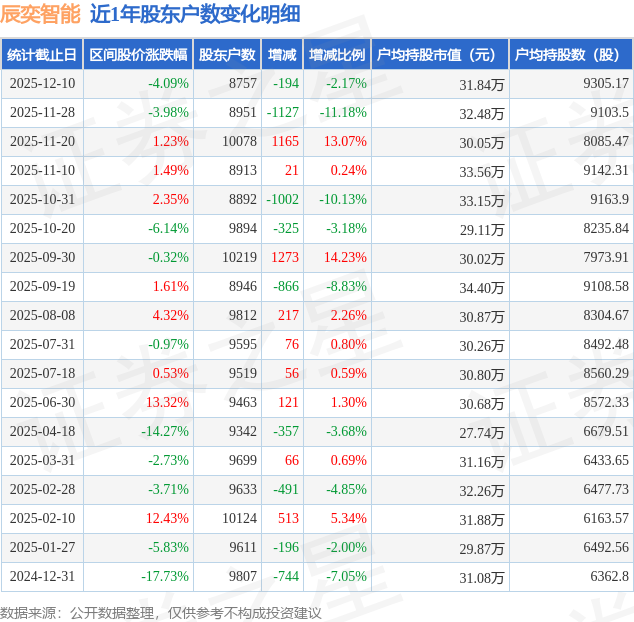Screen dimensions: 634x622
Task: Click the 数据来源 footer note
Action: pyautogui.click(x=161, y=613)
